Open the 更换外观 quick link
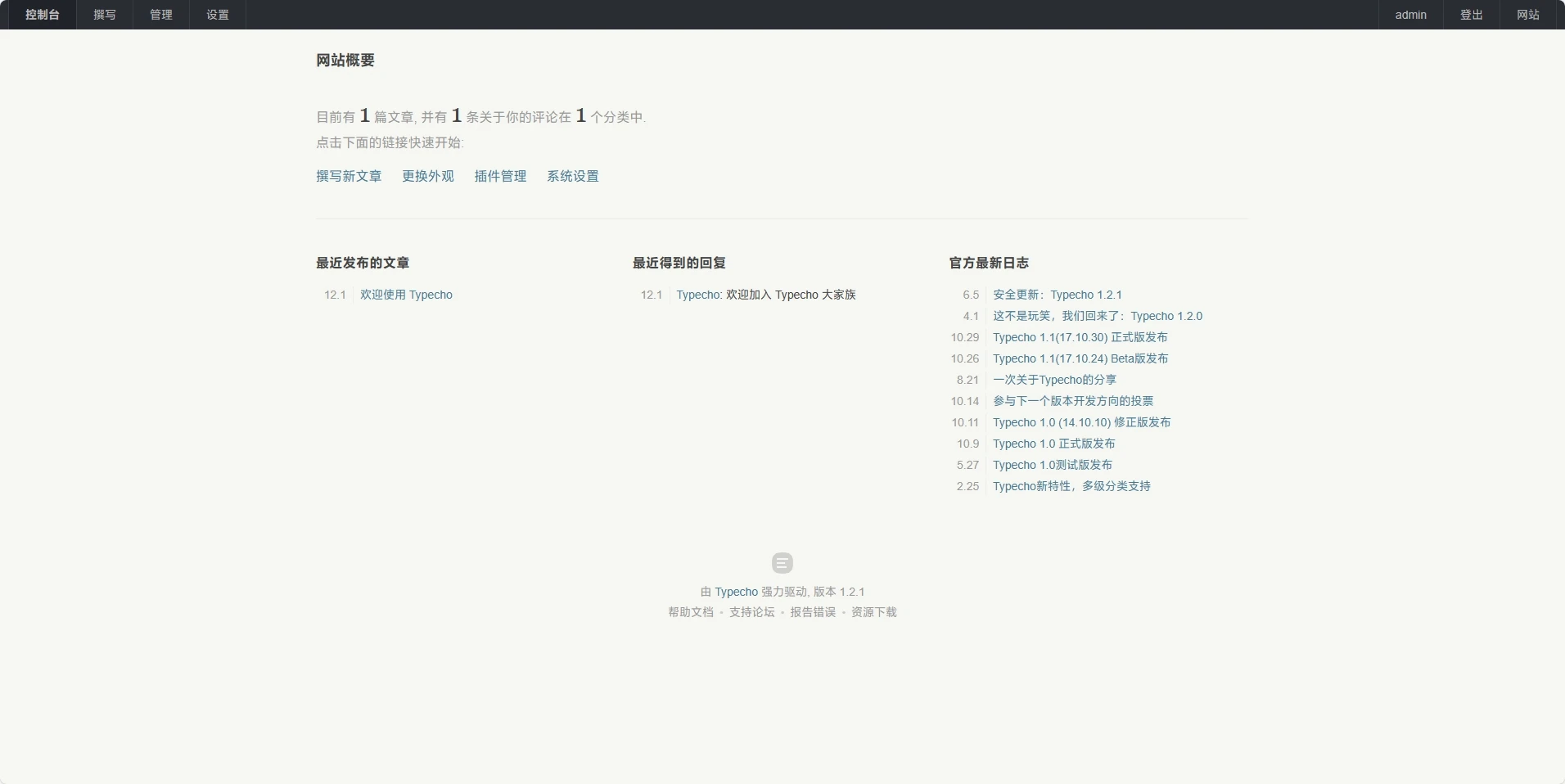Image resolution: width=1565 pixels, height=784 pixels. click(428, 176)
